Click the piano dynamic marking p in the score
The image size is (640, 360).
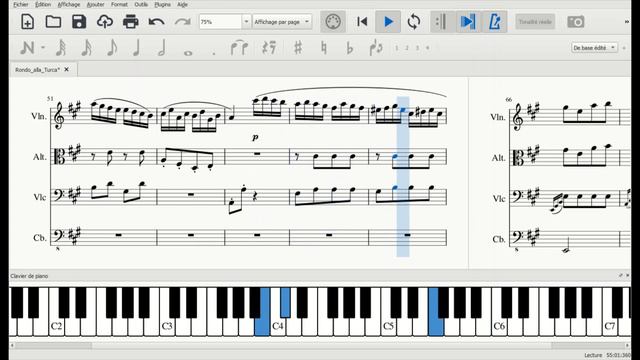pyautogui.click(x=256, y=138)
